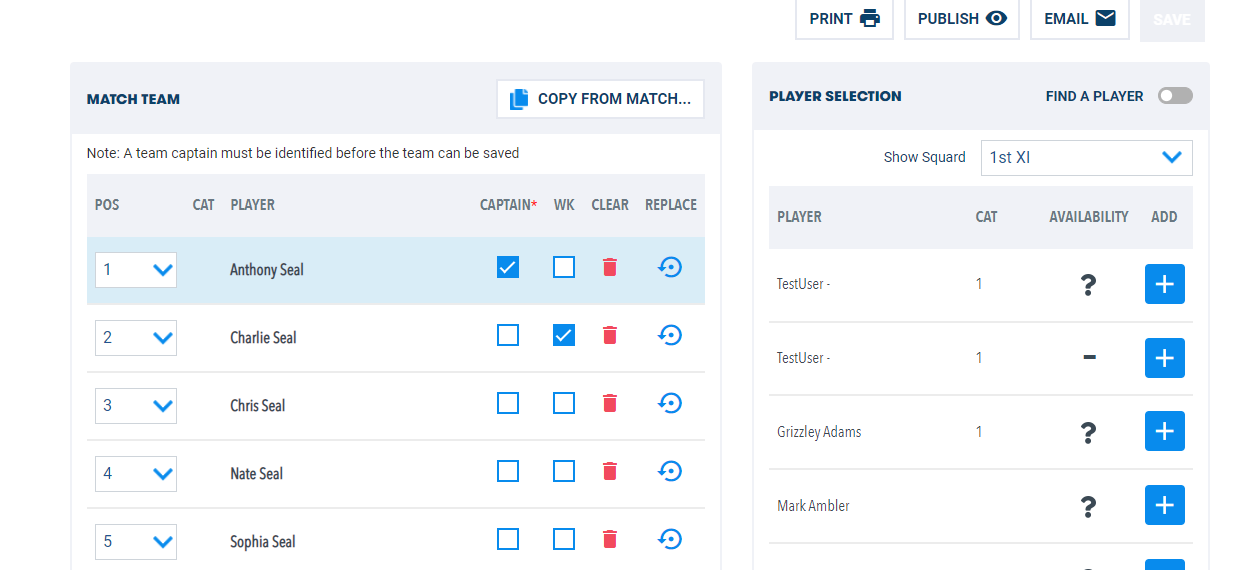Click replace icon for Sophia Seal
Image resolution: width=1236 pixels, height=570 pixels.
pos(670,539)
